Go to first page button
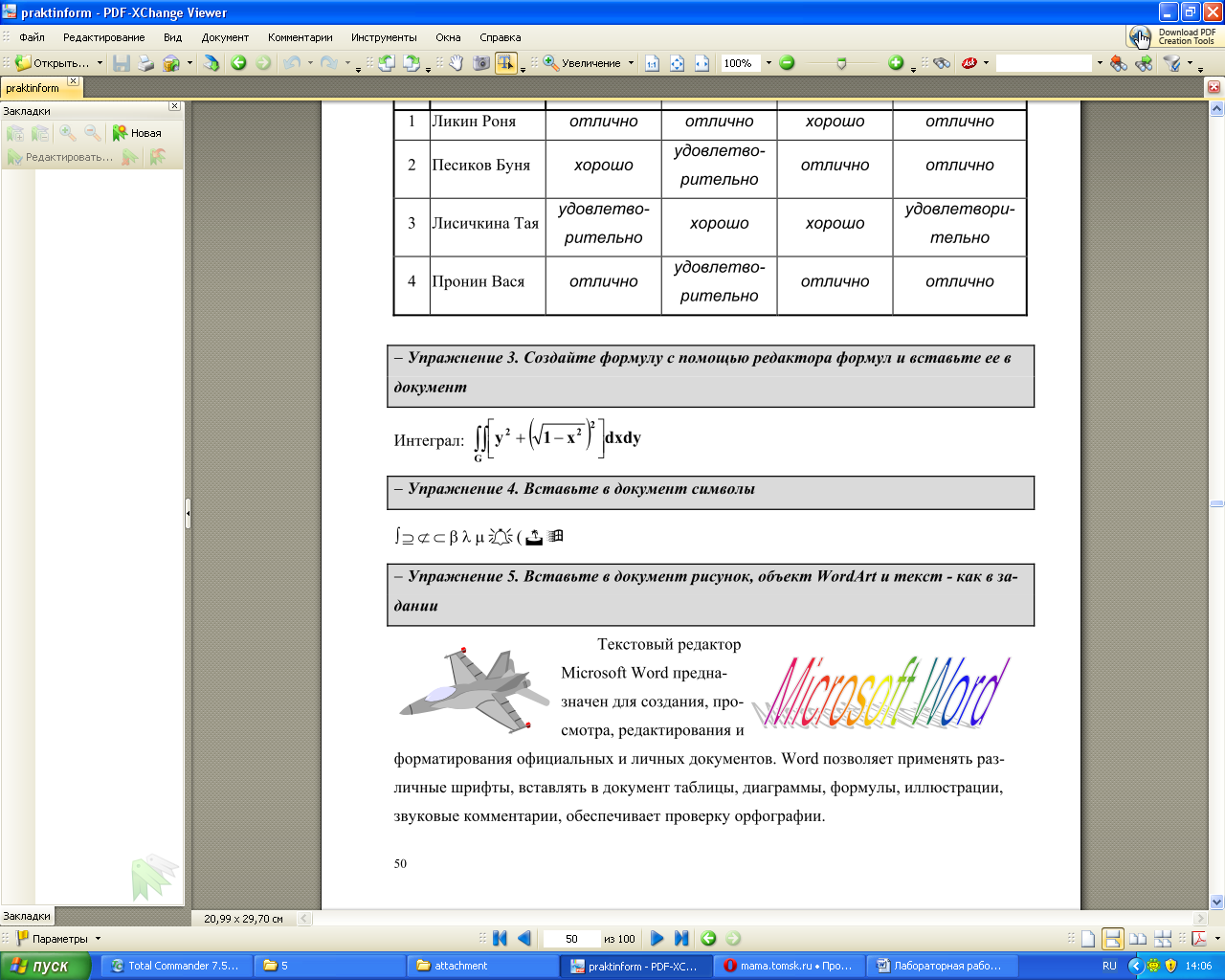Viewport: 1225px width, 980px height. [x=500, y=939]
